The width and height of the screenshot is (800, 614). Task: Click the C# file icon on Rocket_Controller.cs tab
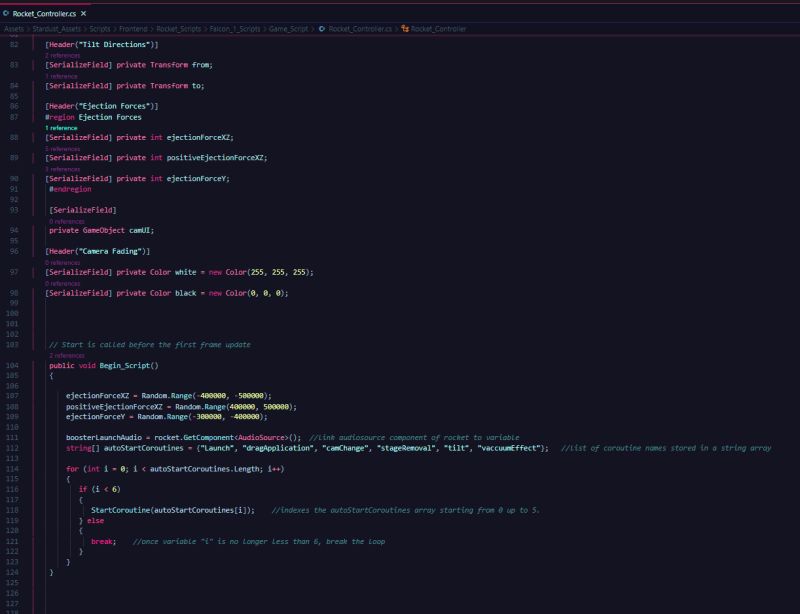[6, 13]
